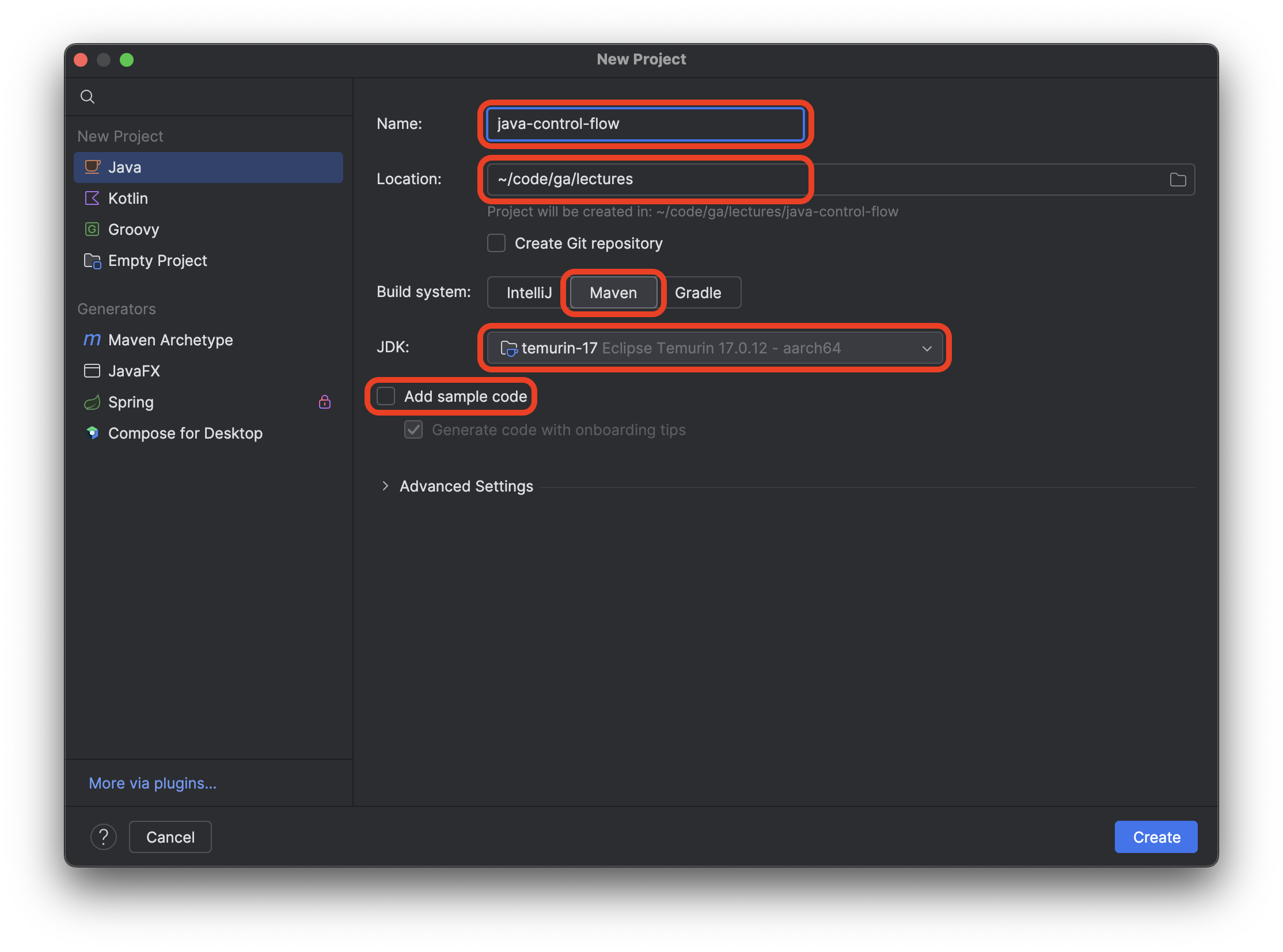Select the Groovy generator

[133, 229]
